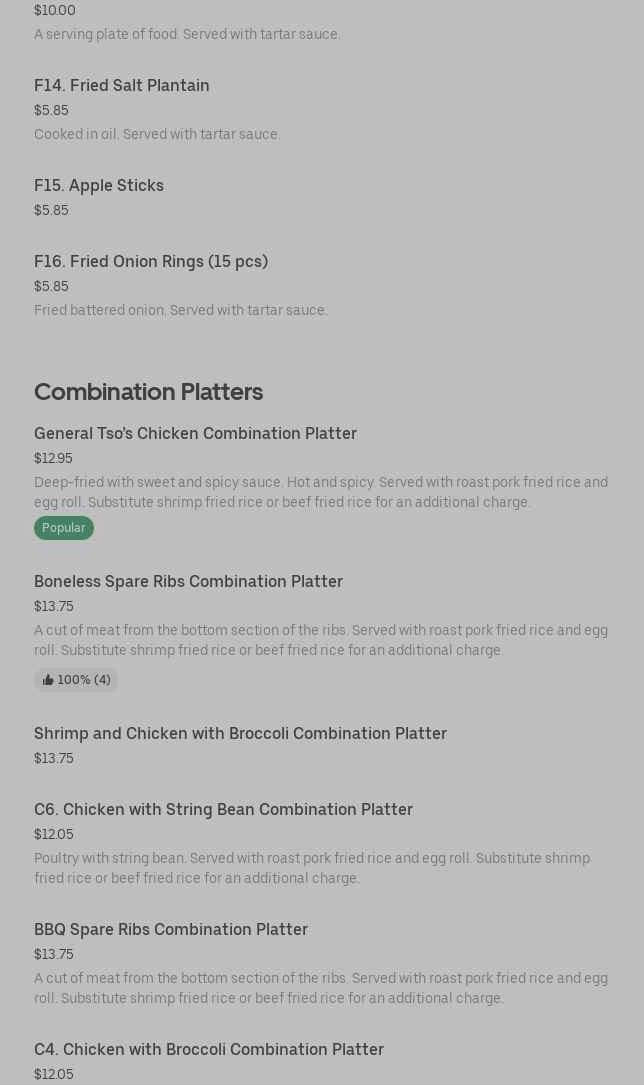Select F15. Apple Sticks menu item
644x1085 pixels.
99,185
